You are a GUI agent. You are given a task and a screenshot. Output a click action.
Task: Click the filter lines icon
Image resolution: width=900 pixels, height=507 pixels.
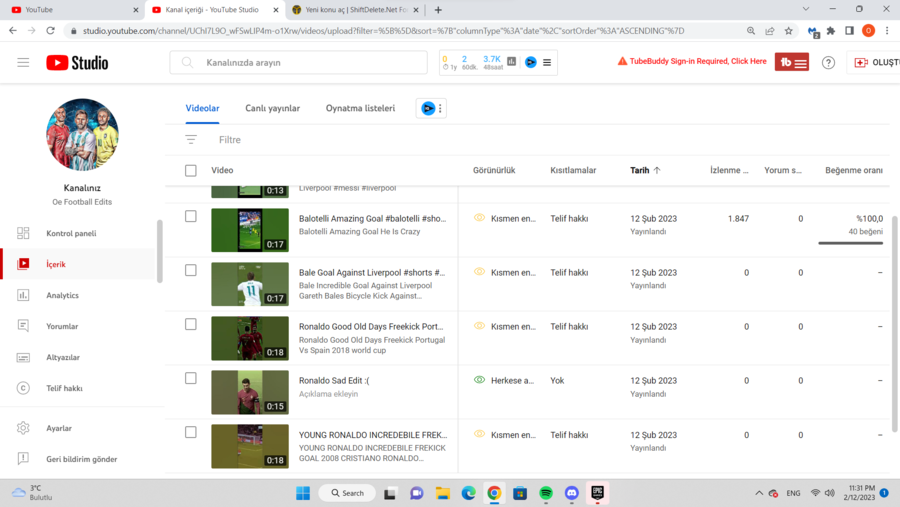click(191, 140)
